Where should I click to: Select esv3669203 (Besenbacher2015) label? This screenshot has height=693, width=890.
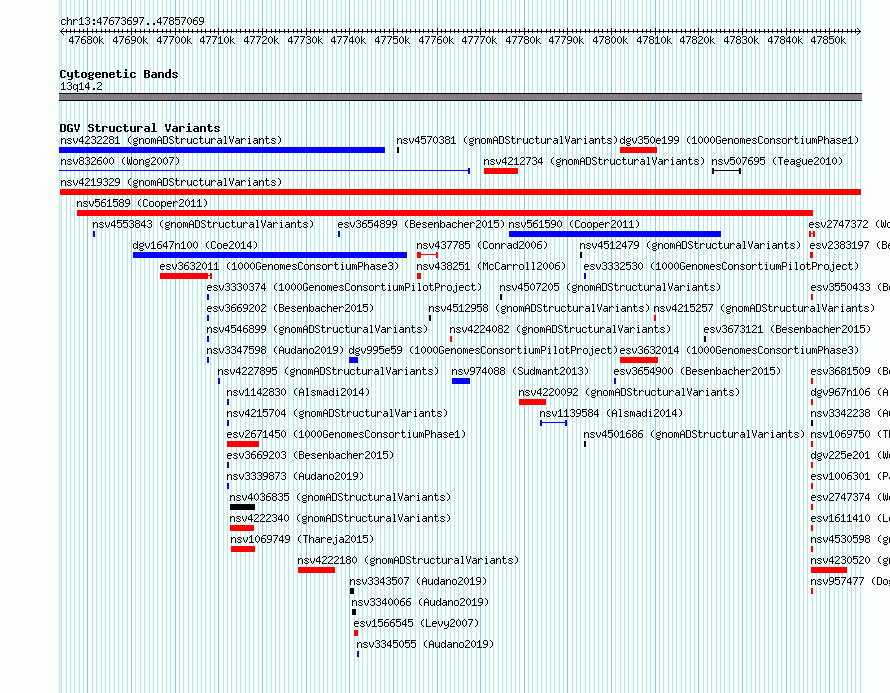click(310, 455)
